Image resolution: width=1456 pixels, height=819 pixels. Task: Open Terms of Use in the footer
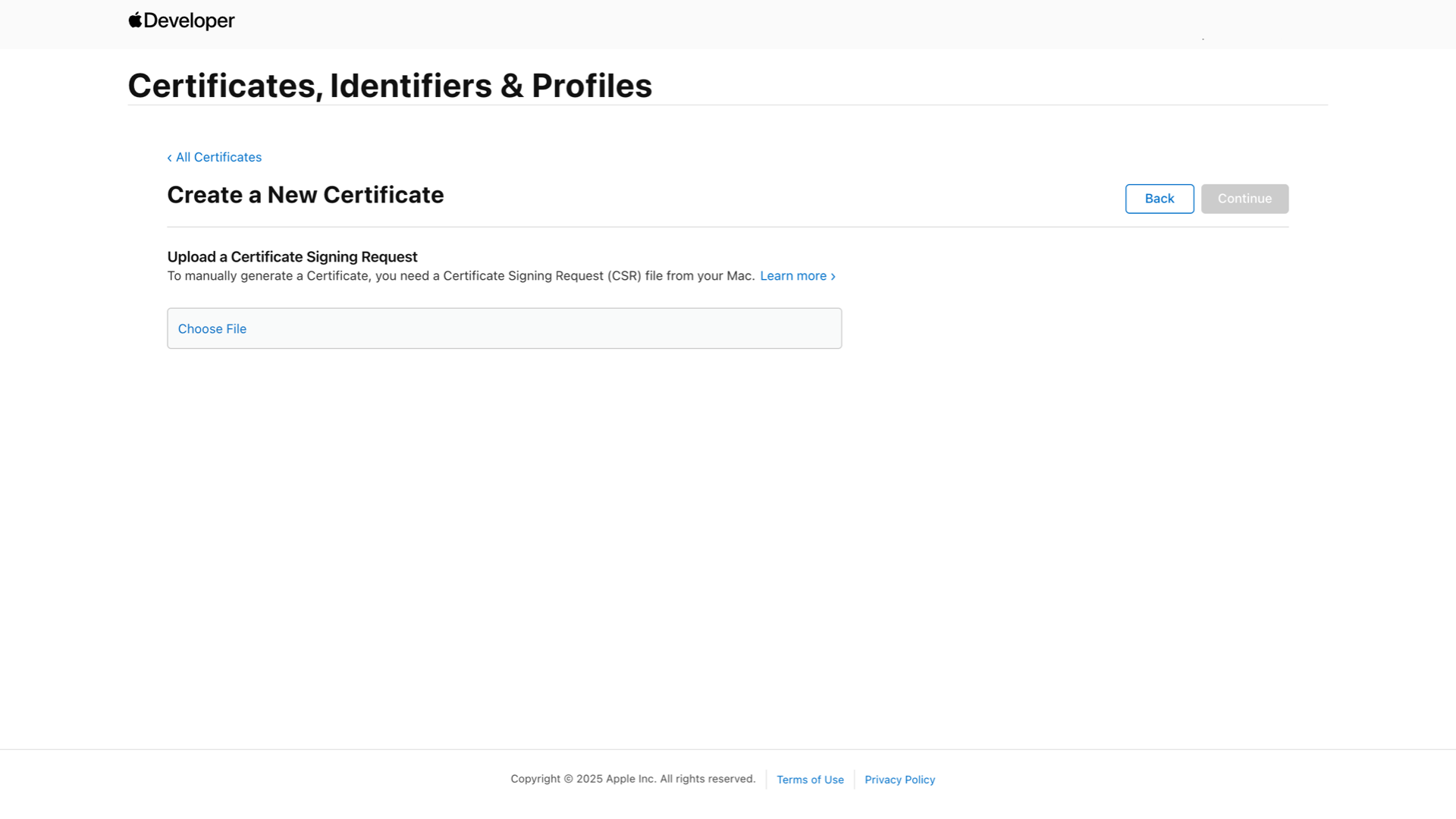[x=810, y=780]
